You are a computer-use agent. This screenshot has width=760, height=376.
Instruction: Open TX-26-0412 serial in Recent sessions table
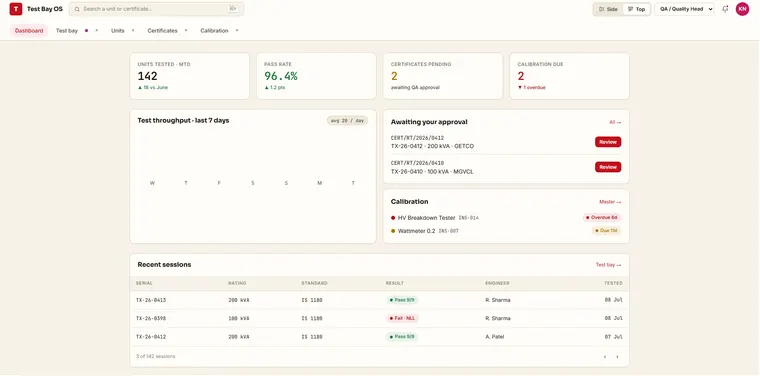151,337
